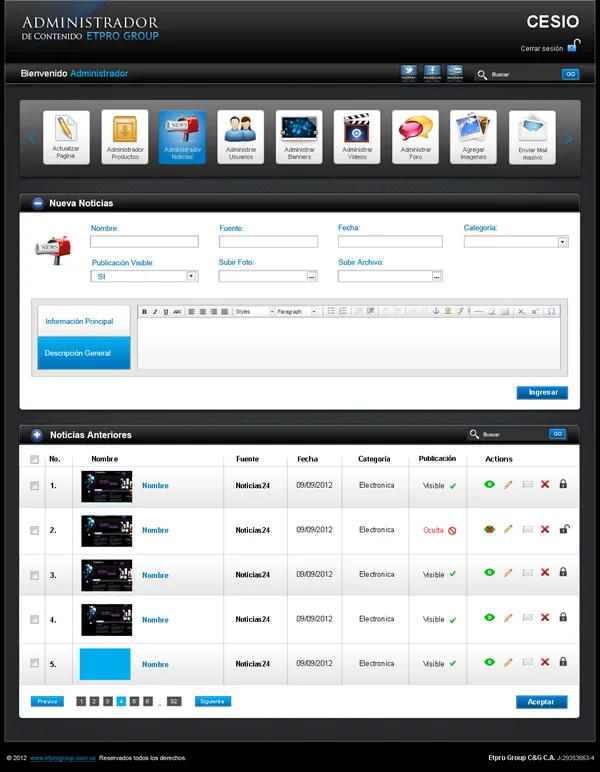The height and width of the screenshot is (772, 600).
Task: Click the Bold button in editor toolbar
Action: [144, 312]
